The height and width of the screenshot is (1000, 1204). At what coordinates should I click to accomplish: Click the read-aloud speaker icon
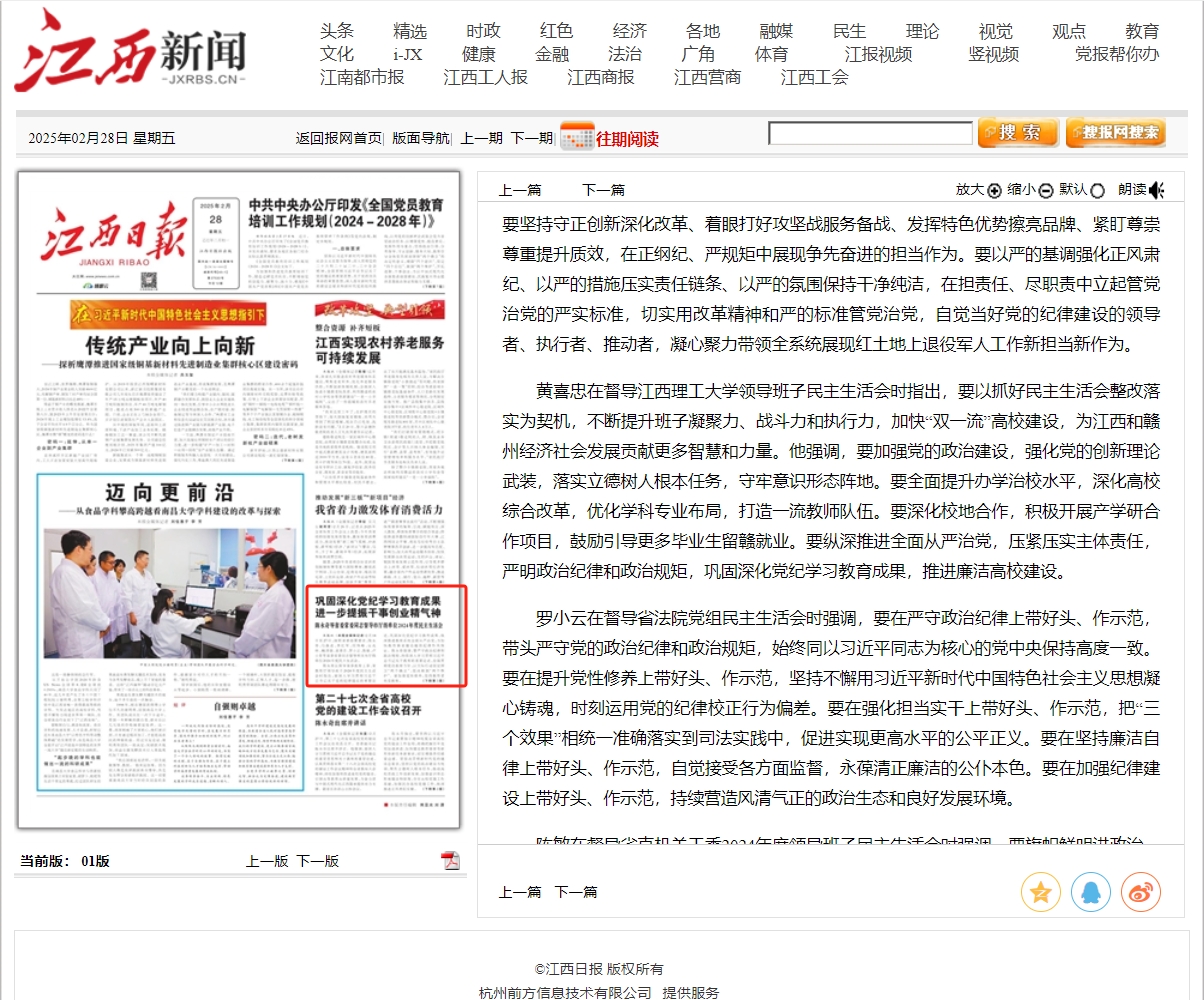pos(1157,190)
